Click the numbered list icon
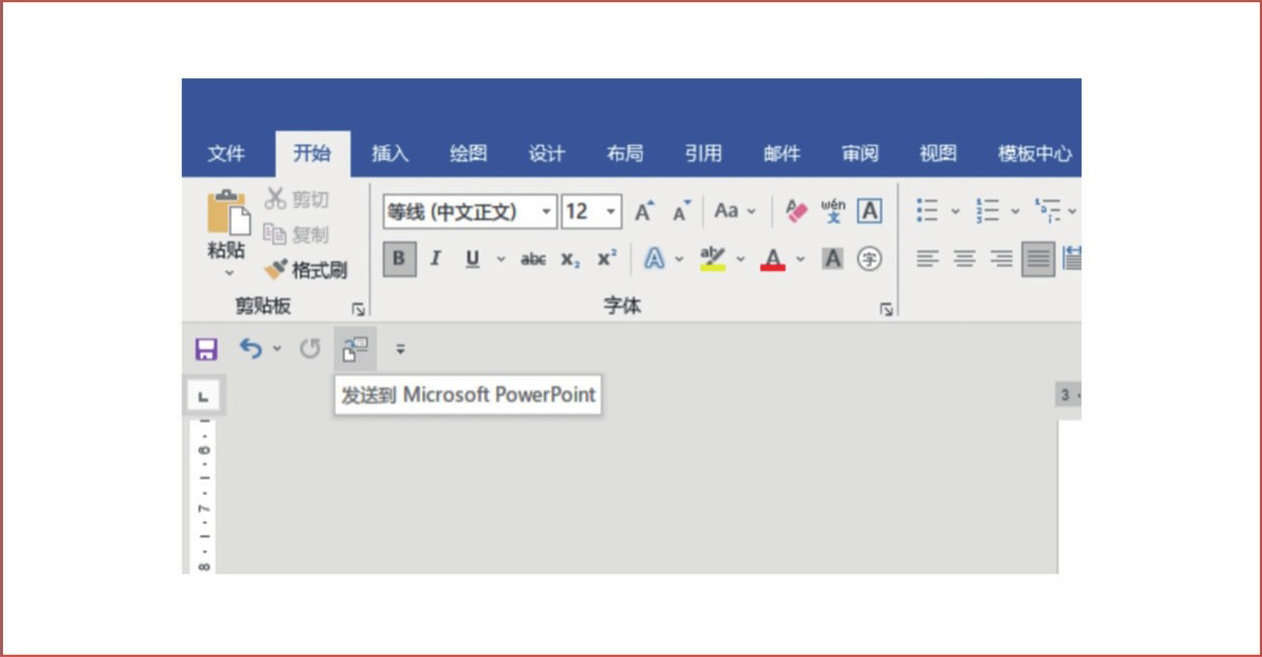The height and width of the screenshot is (657, 1262). tap(988, 211)
